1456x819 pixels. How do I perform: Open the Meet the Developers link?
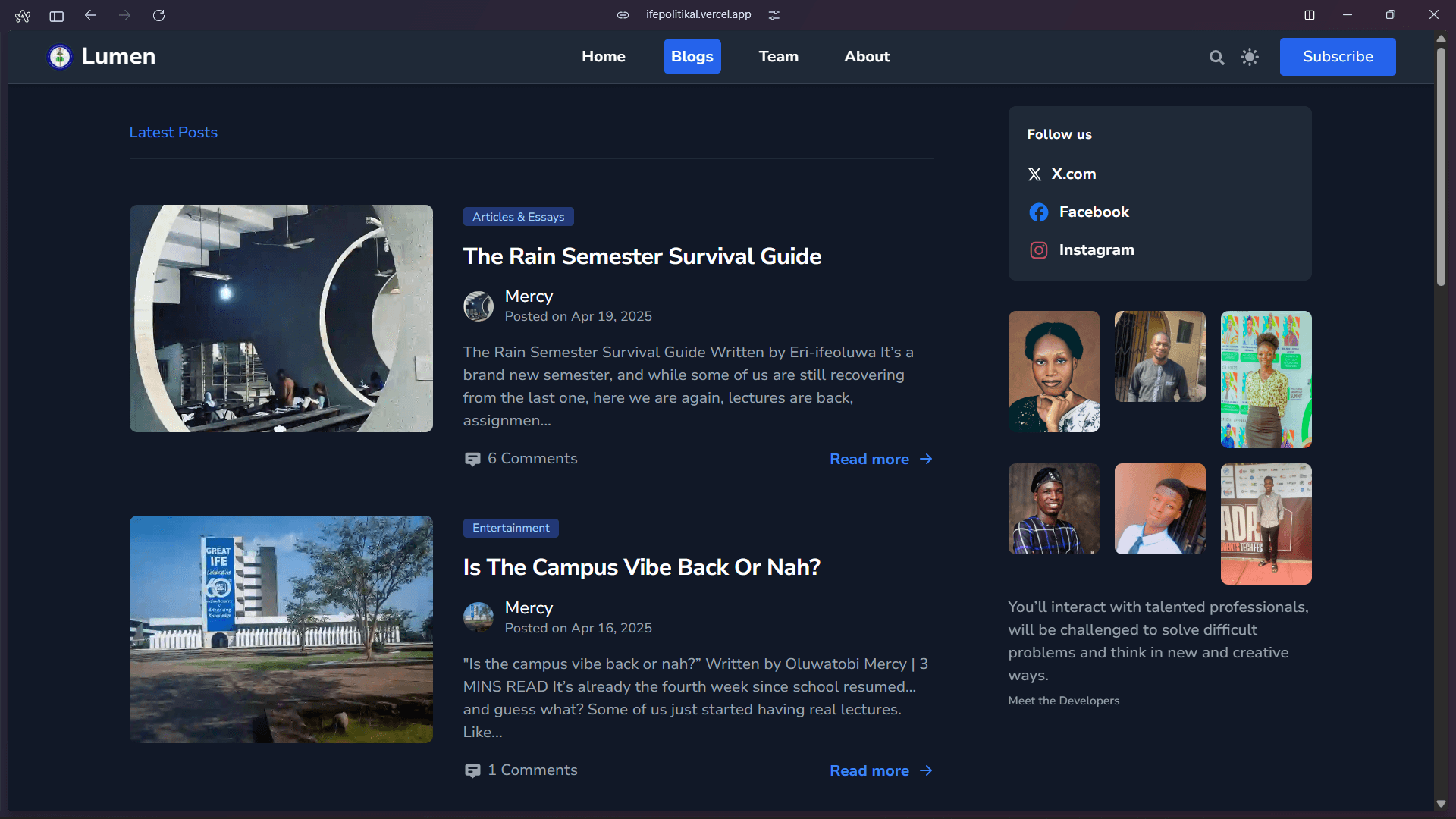point(1063,701)
